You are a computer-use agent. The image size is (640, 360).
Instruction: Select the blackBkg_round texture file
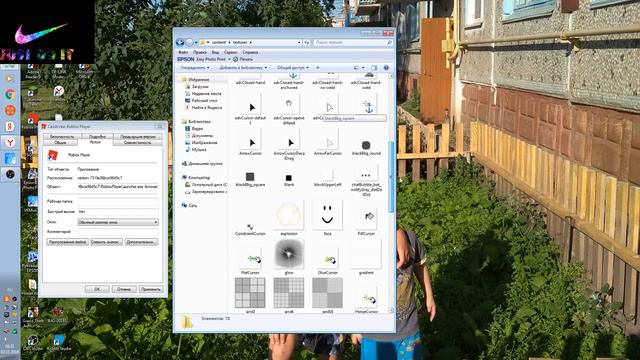coord(366,147)
